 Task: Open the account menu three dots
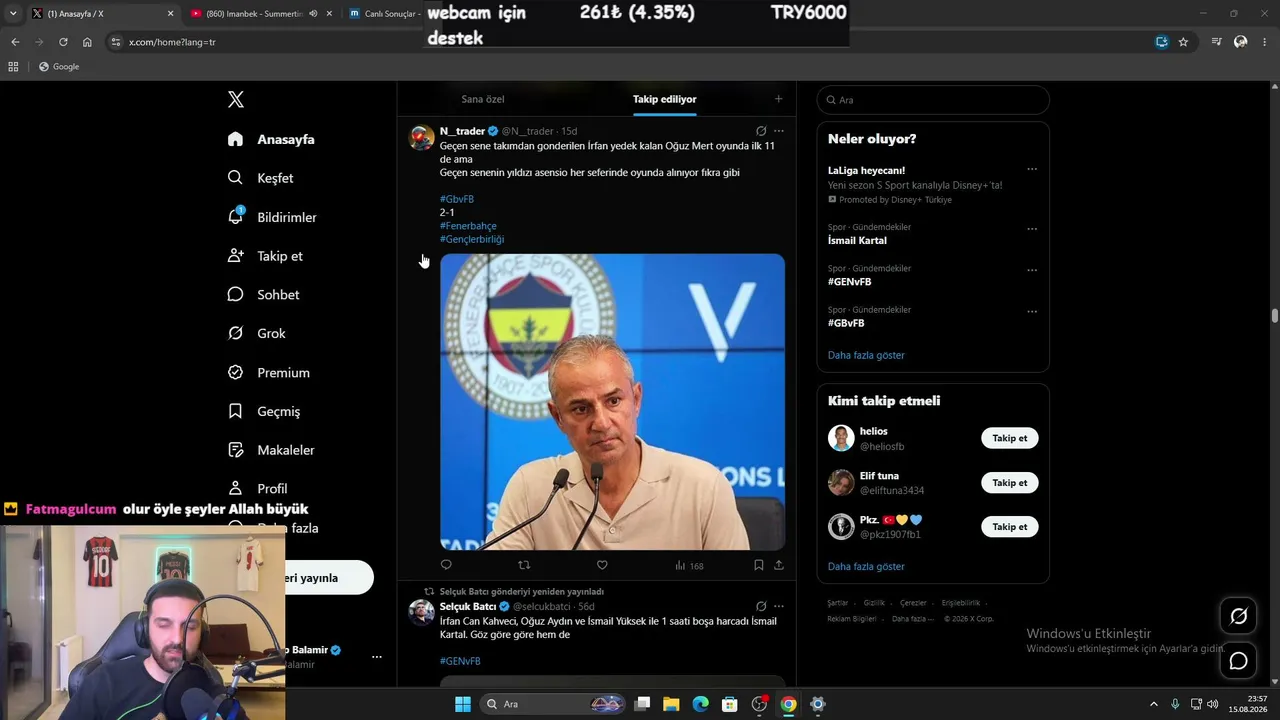pyautogui.click(x=377, y=657)
